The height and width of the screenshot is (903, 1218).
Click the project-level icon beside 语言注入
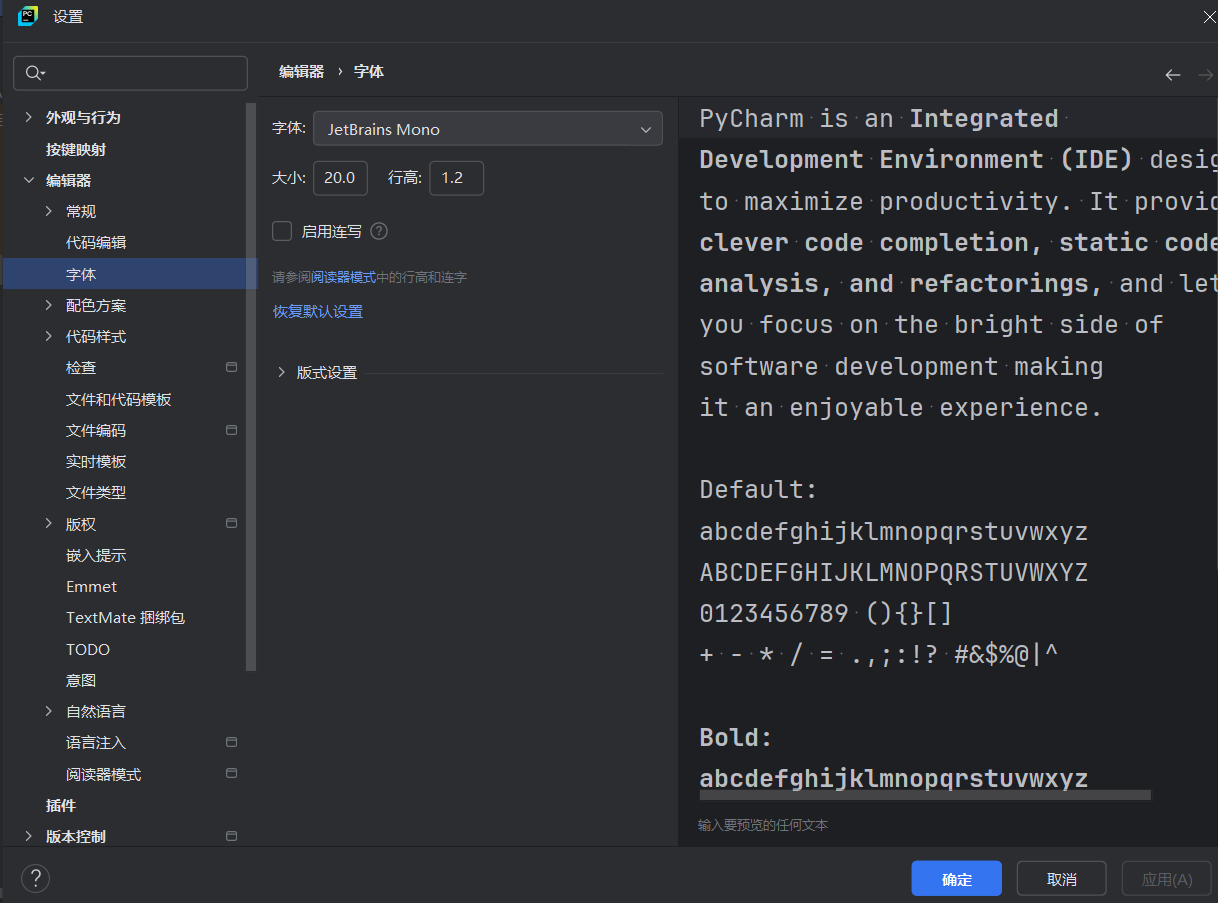pyautogui.click(x=232, y=742)
